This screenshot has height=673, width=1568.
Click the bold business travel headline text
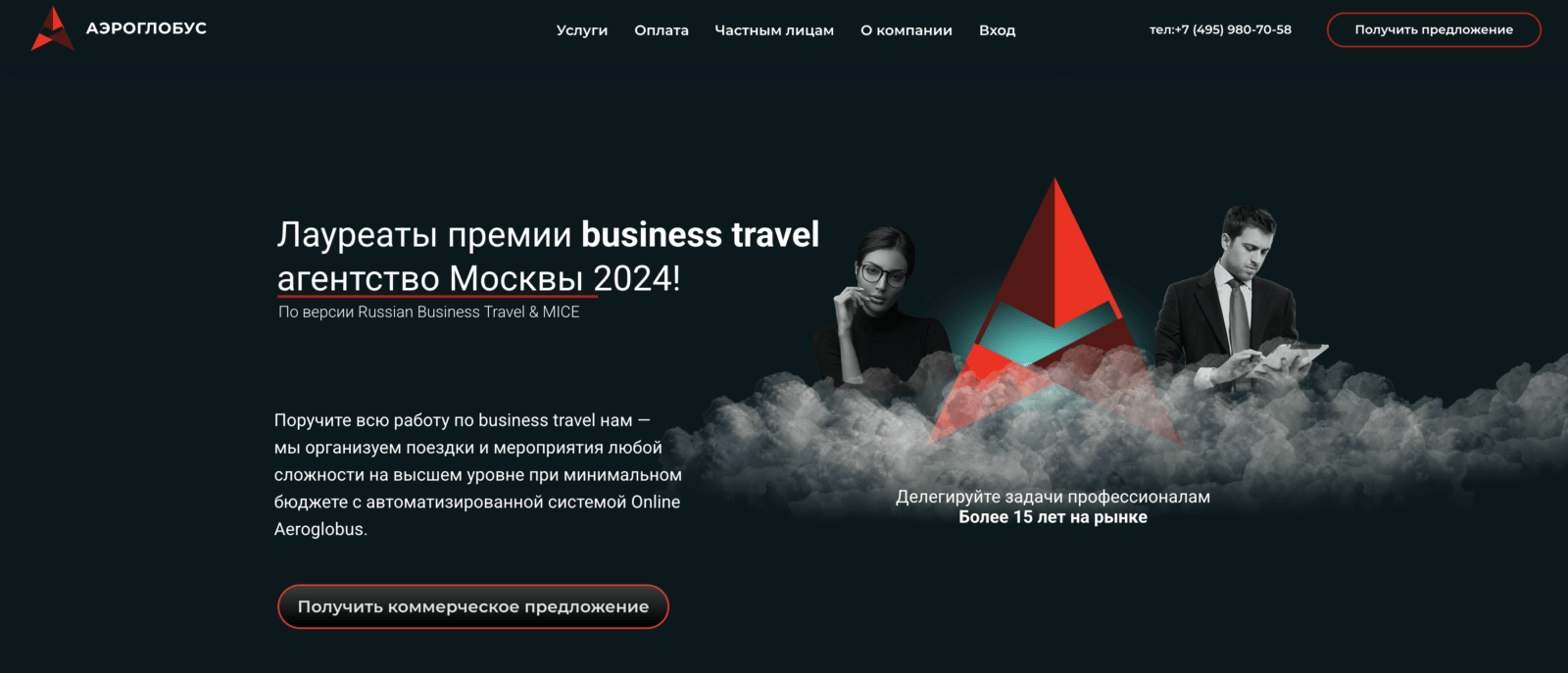[x=700, y=234]
